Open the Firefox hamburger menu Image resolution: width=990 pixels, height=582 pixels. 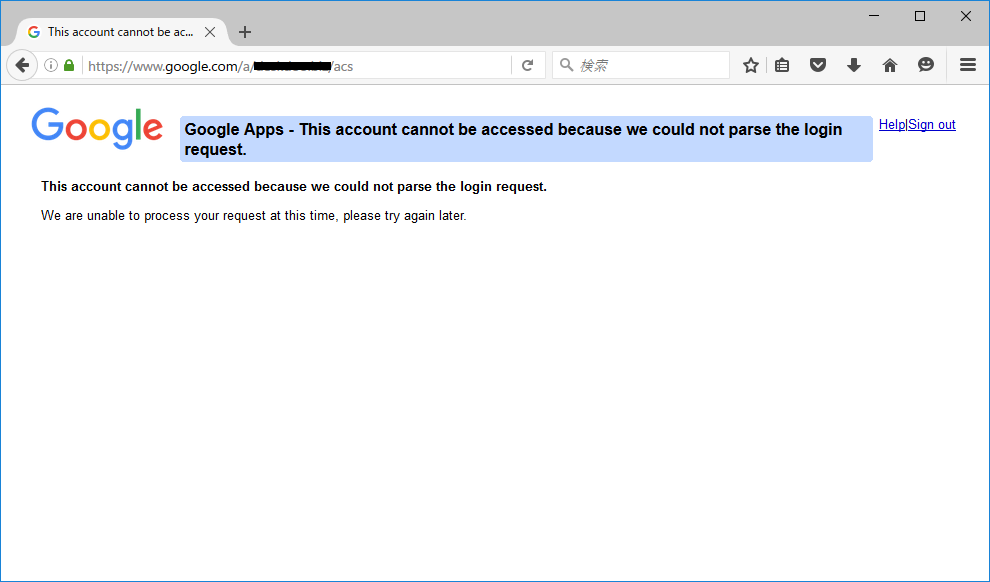point(968,65)
